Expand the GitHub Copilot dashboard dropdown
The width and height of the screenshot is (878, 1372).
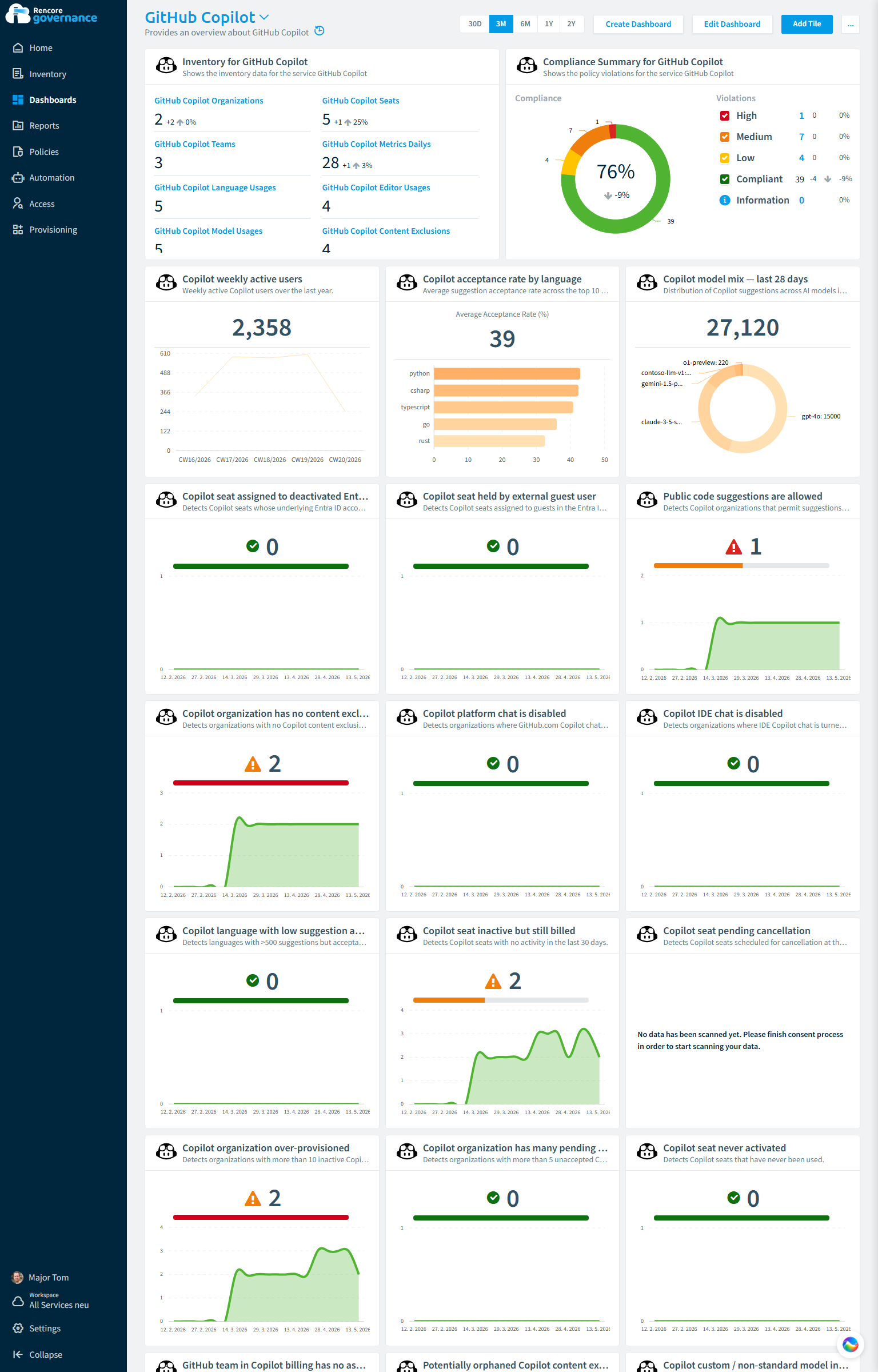coord(264,18)
